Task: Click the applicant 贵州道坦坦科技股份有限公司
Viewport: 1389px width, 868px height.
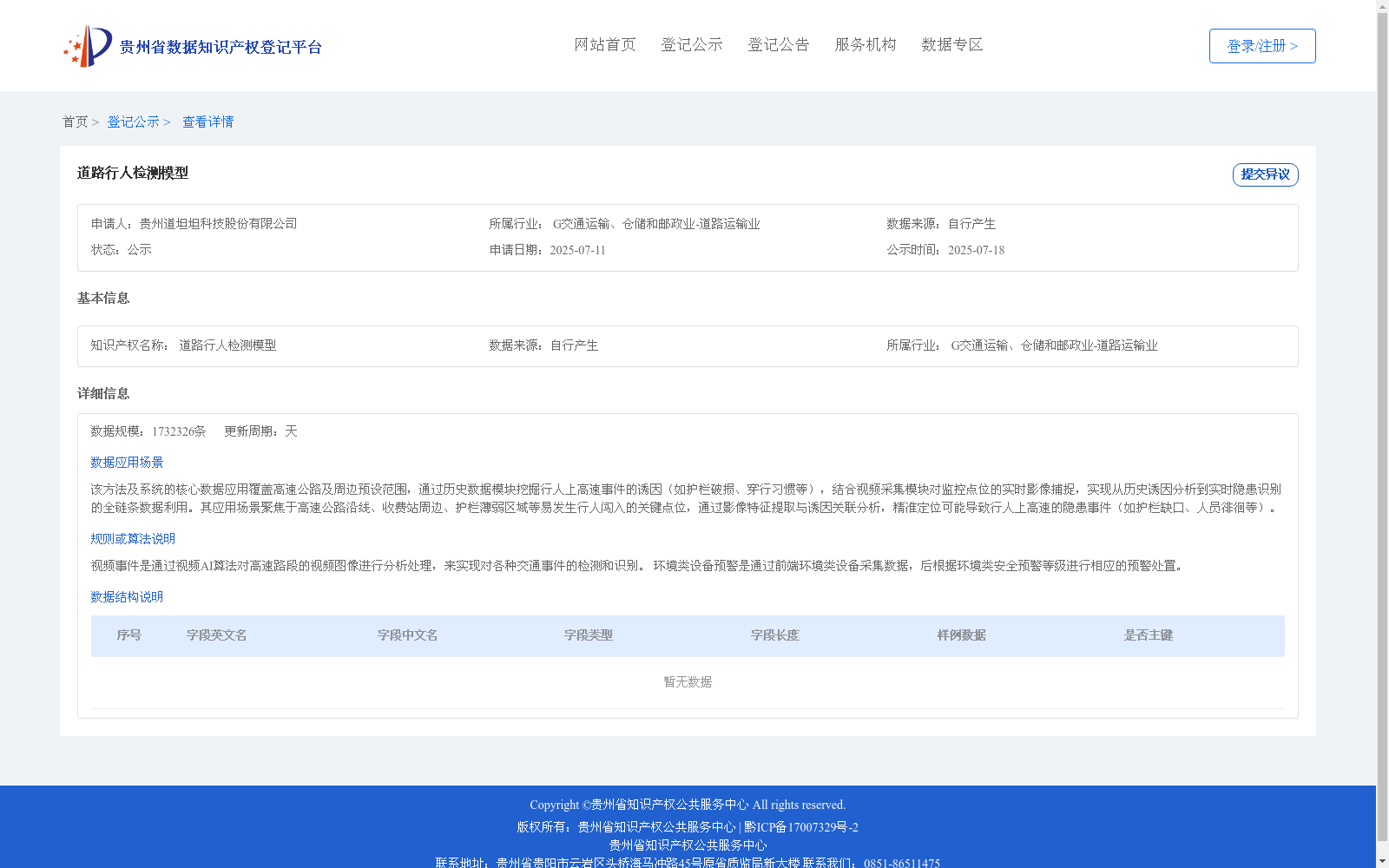Action: 218,224
